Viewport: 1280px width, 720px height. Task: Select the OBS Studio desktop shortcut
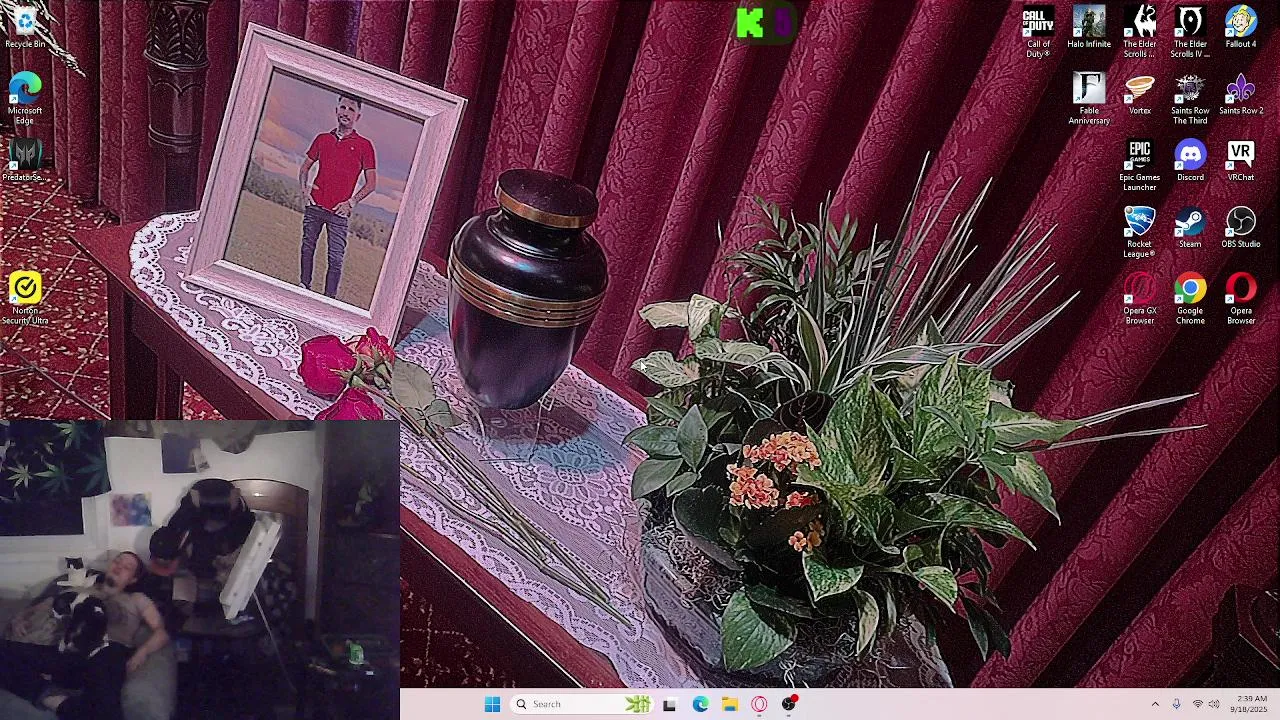point(1241,227)
